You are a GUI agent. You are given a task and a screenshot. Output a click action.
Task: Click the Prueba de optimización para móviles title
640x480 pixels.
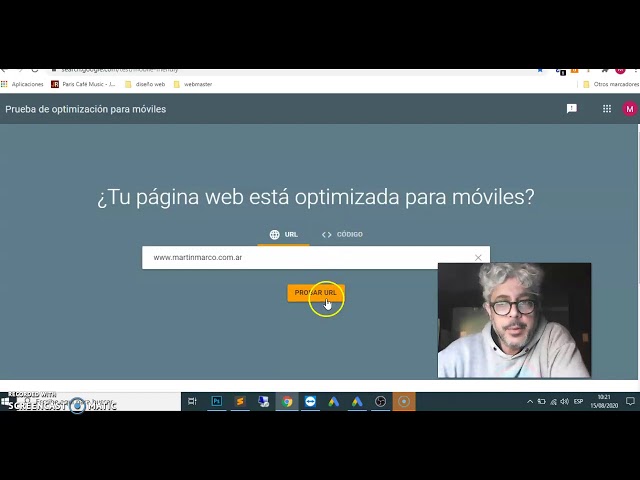(x=86, y=109)
